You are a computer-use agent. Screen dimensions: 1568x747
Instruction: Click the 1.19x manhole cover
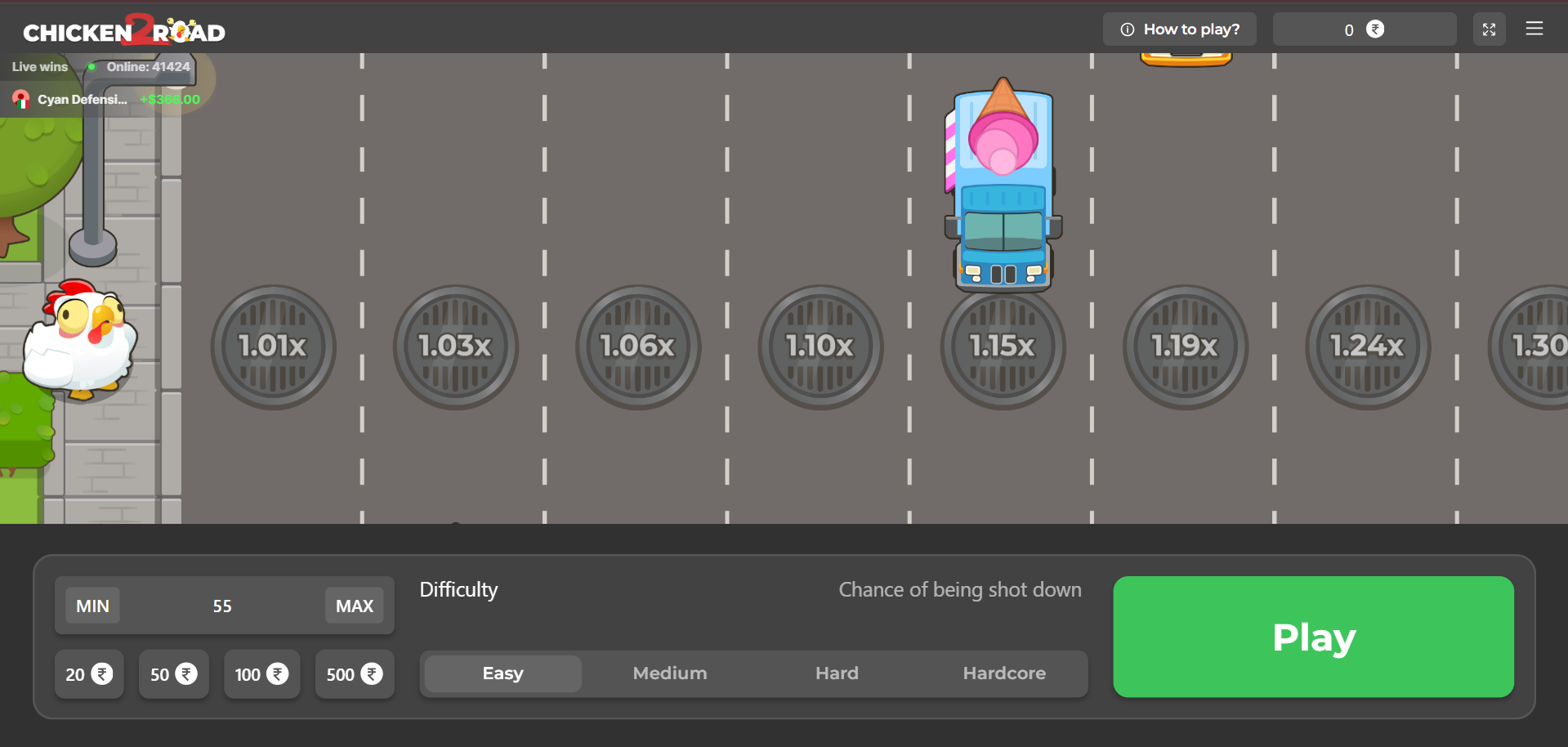tap(1185, 347)
